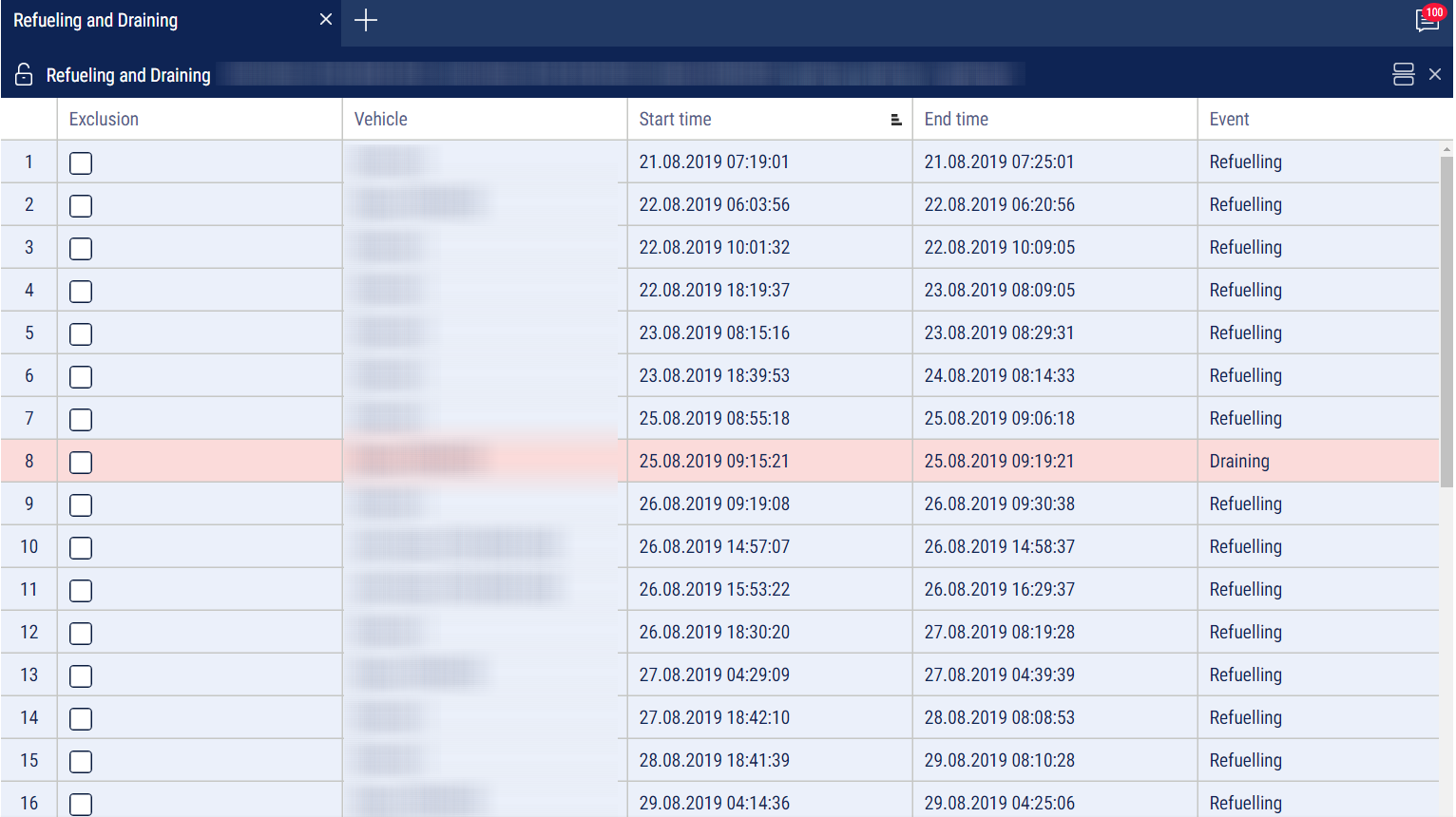Viewport: 1456px width, 817px height.
Task: Click the vertical scrollbar thumb
Action: tap(1446, 321)
